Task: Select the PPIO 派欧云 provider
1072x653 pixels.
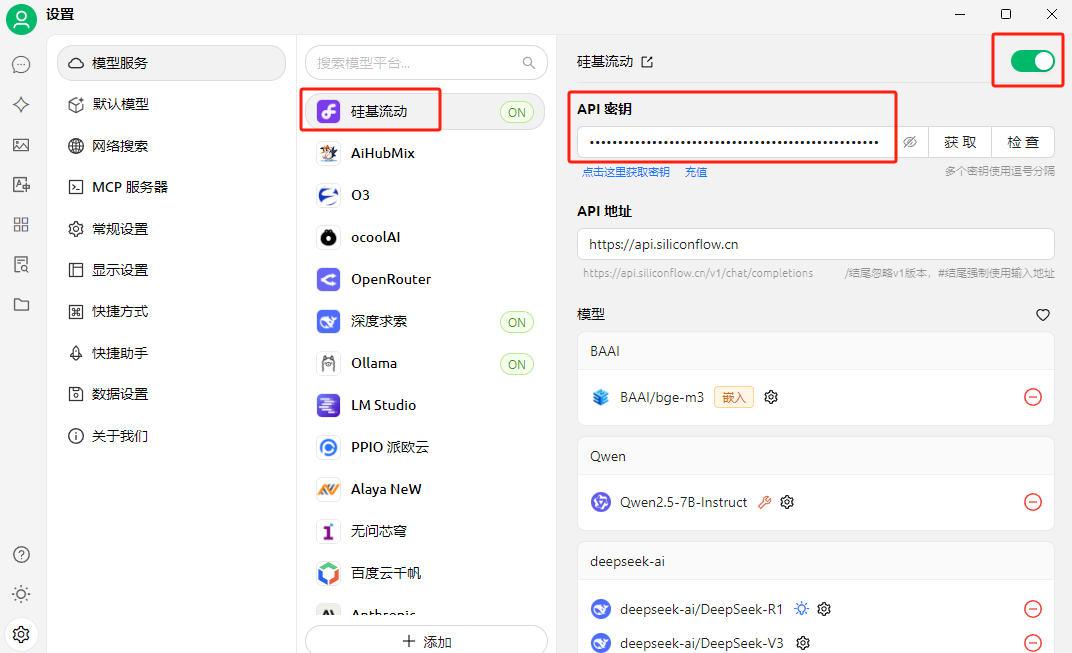Action: tap(425, 447)
